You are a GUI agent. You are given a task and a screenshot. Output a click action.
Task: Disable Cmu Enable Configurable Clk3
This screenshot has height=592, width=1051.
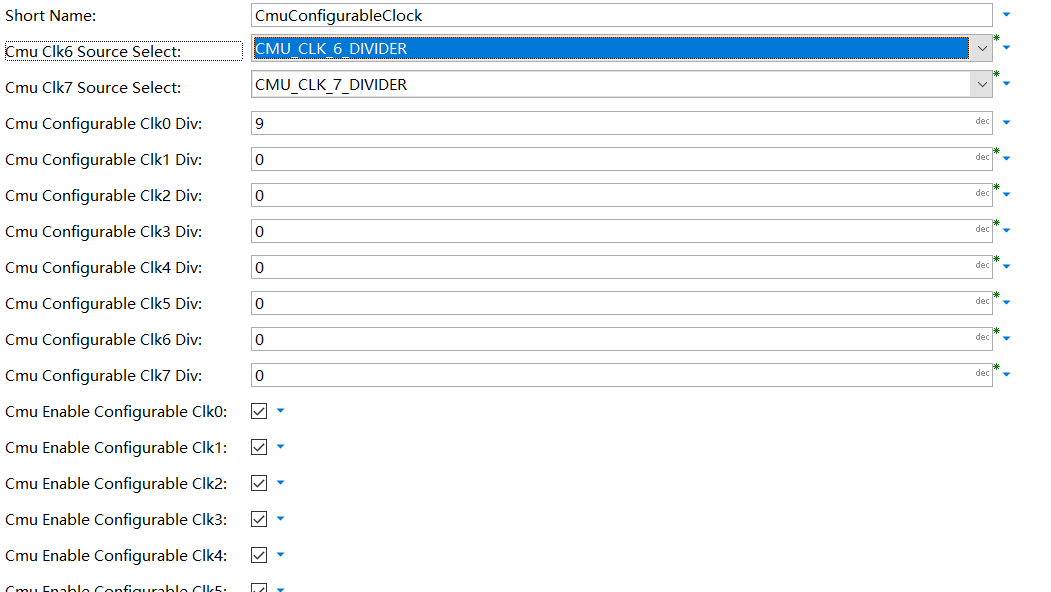257,519
